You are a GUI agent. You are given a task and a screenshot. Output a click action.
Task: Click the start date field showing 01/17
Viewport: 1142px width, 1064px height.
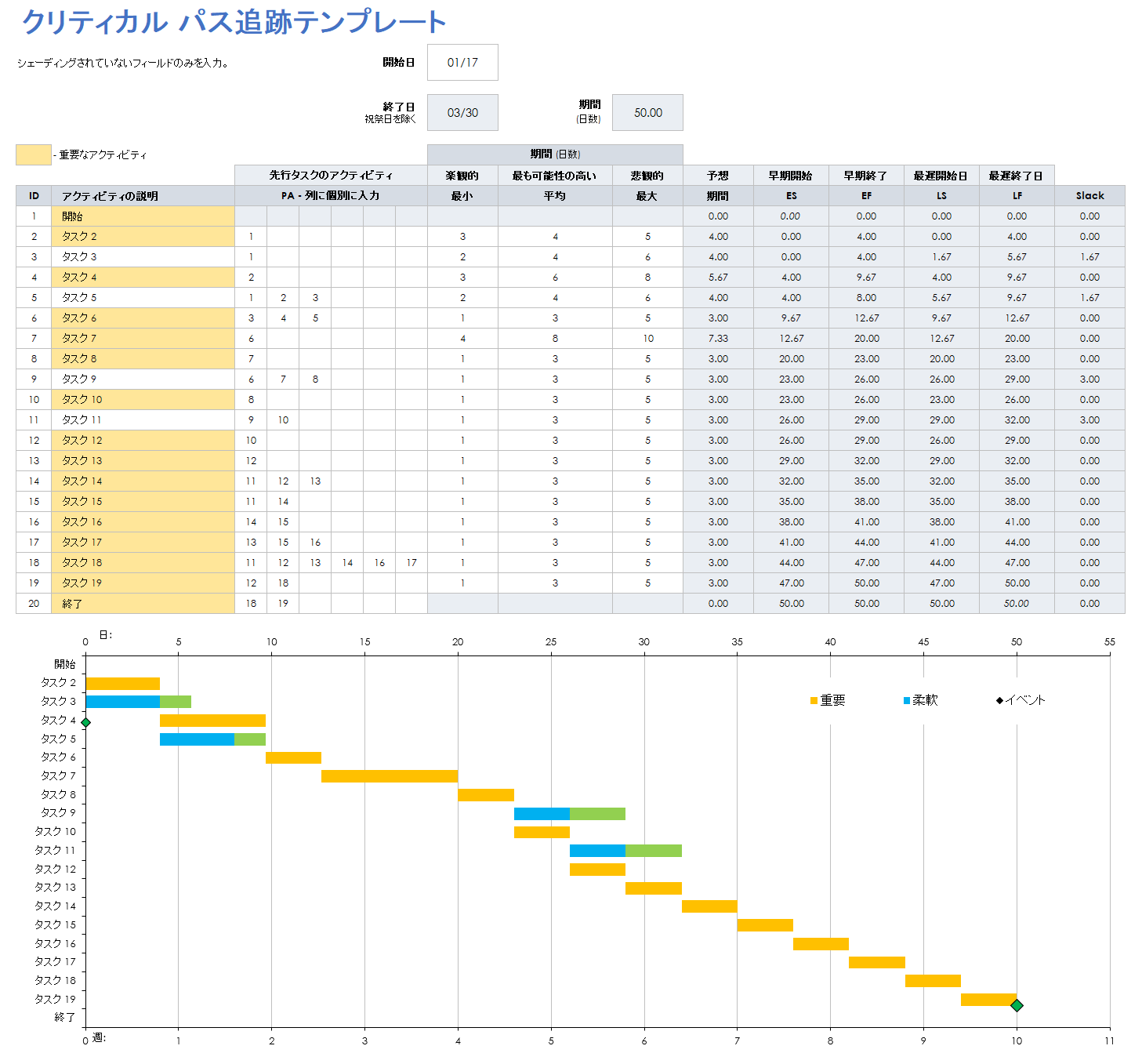point(462,63)
